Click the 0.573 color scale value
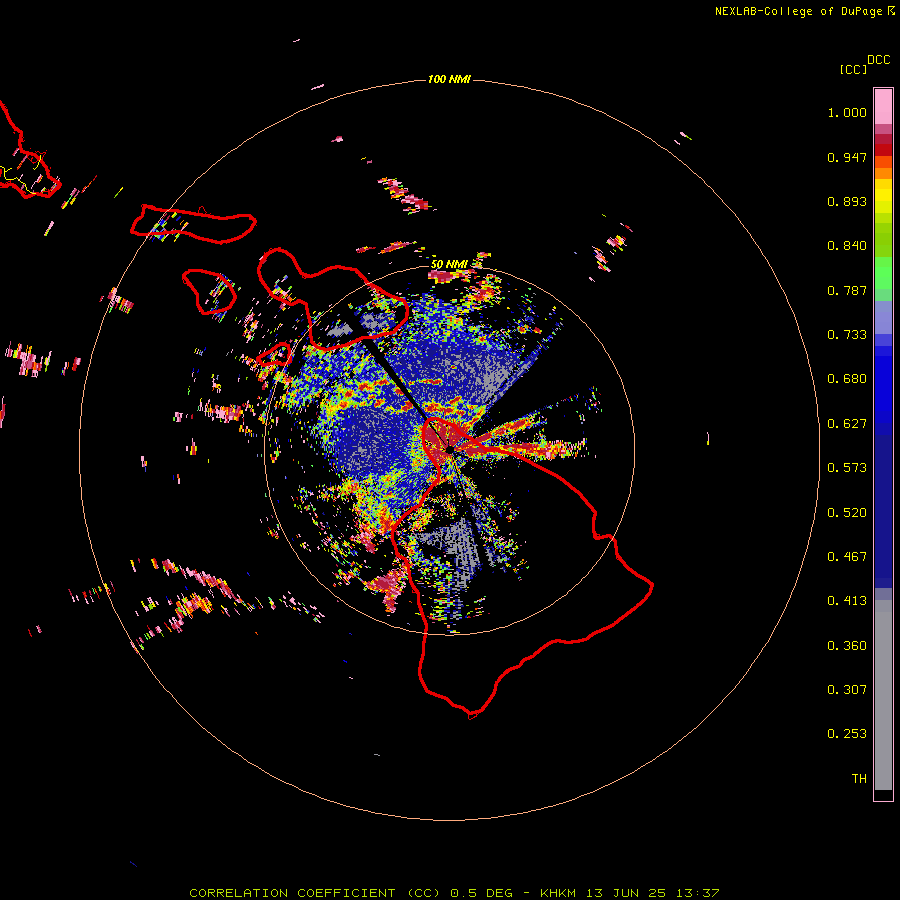900x900 pixels. coord(847,468)
